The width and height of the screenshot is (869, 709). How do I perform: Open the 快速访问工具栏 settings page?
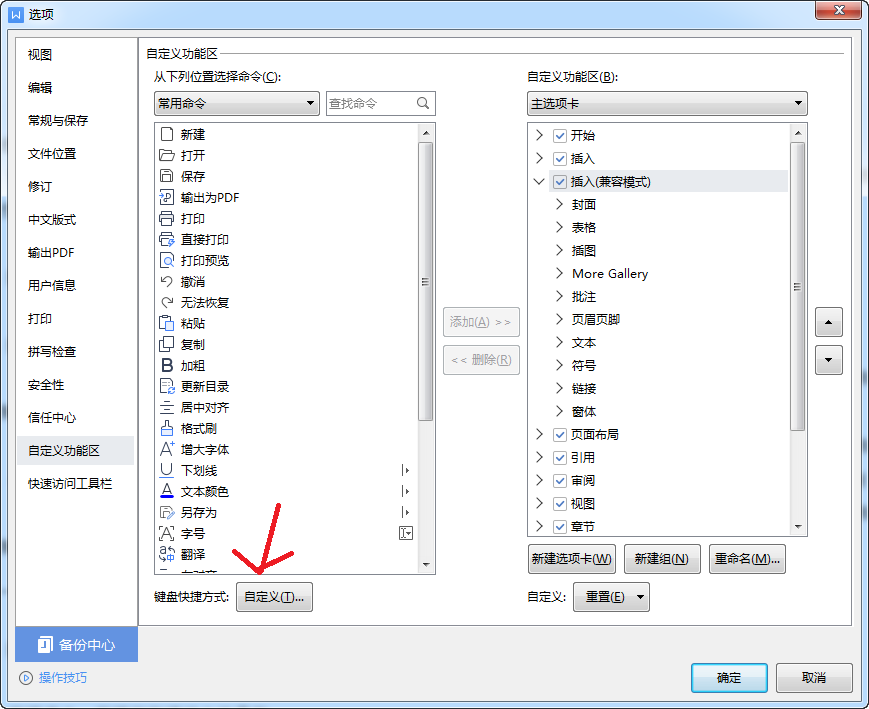[70, 484]
